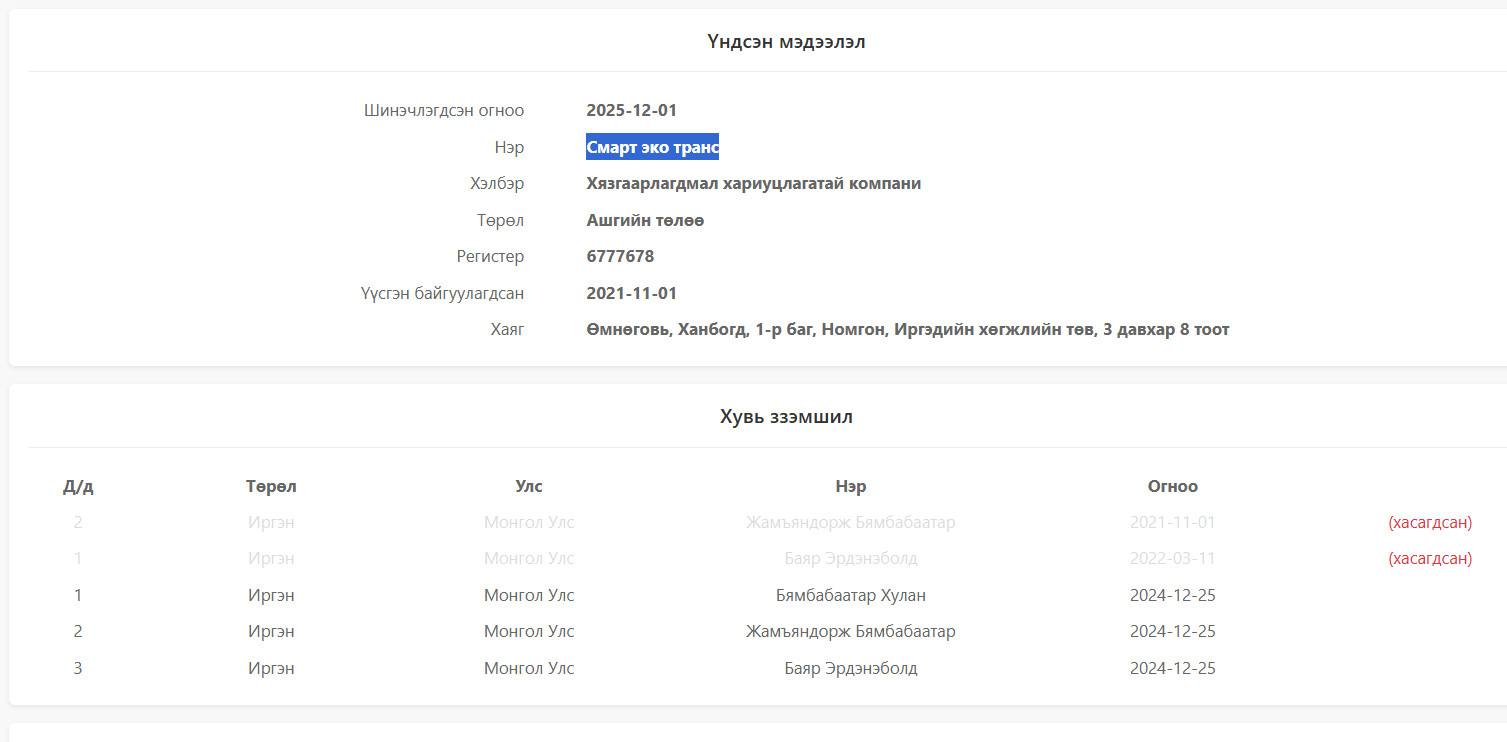1507x742 pixels.
Task: Click the Улс column header
Action: [x=529, y=486]
